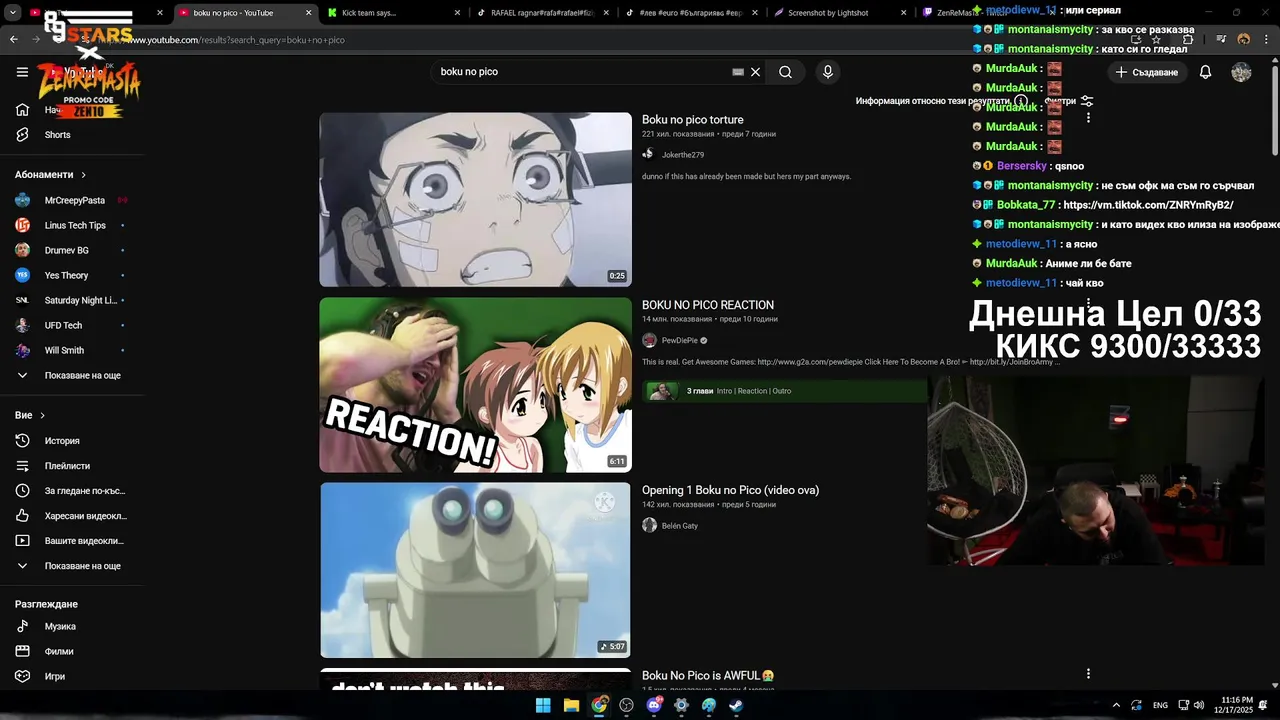
Task: Close the Screenshot by Lightshot tab
Action: click(903, 13)
